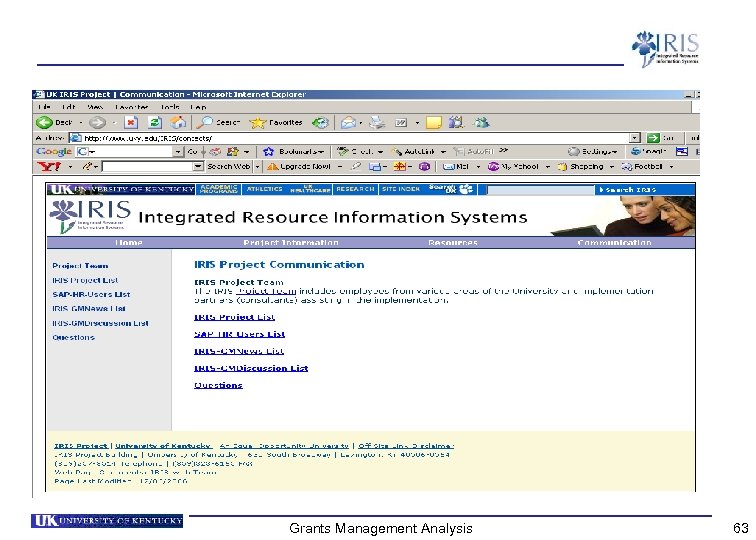Open the Help menu
This screenshot has height=540, width=756.
click(198, 107)
